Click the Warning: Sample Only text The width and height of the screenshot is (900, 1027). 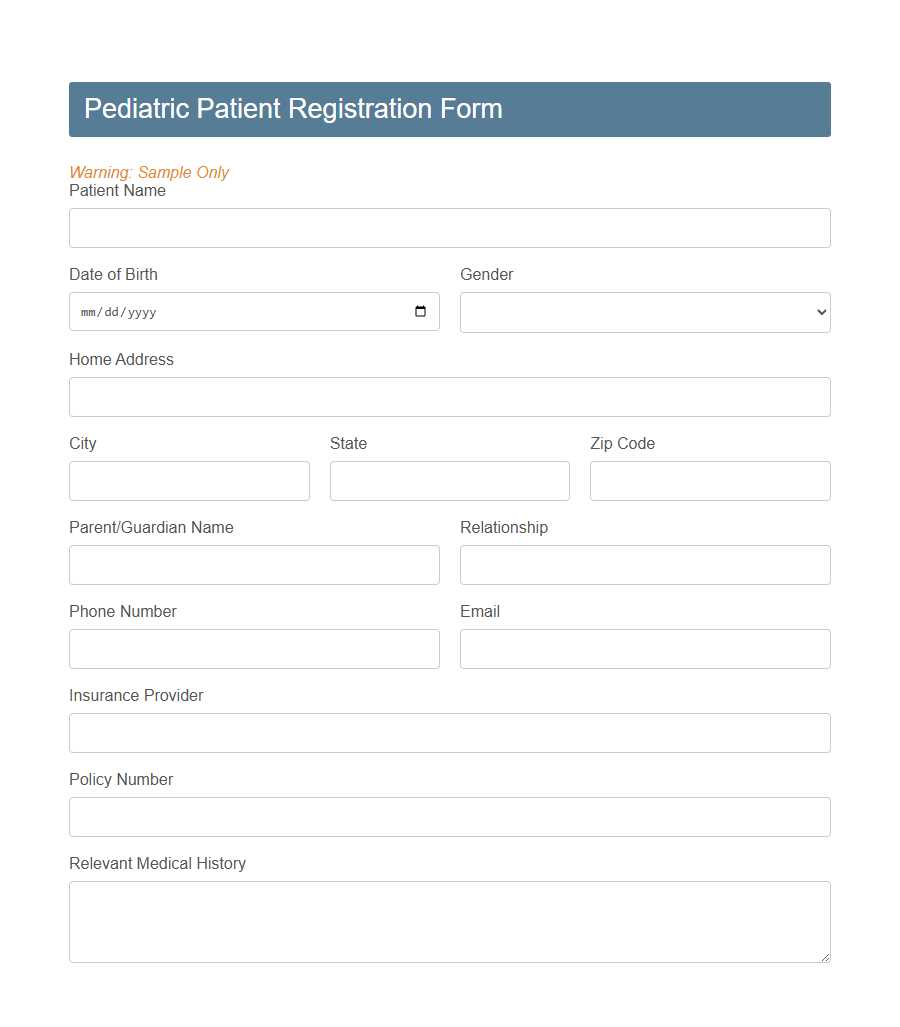click(148, 172)
